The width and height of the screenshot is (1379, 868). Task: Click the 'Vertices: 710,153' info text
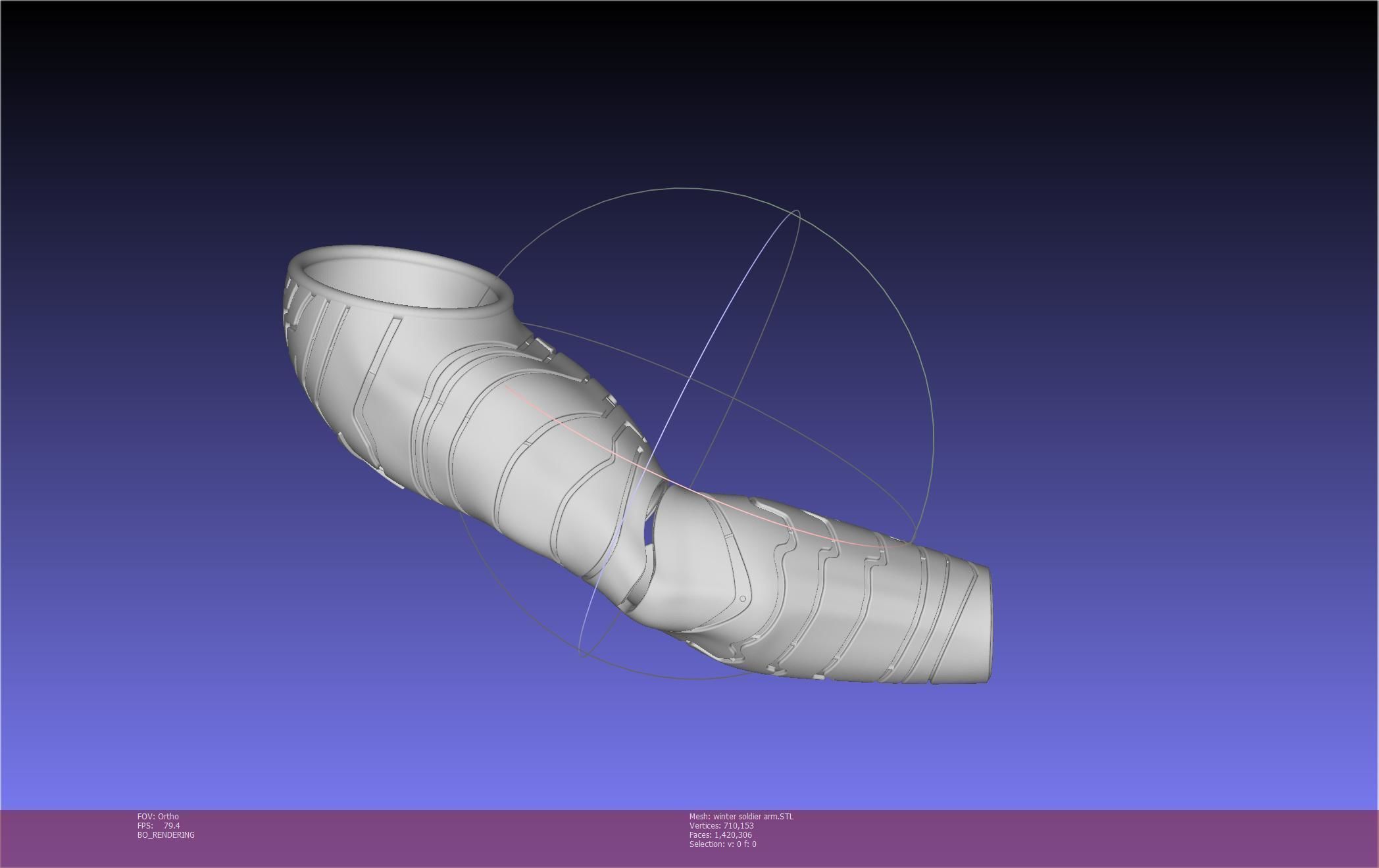coord(722,825)
